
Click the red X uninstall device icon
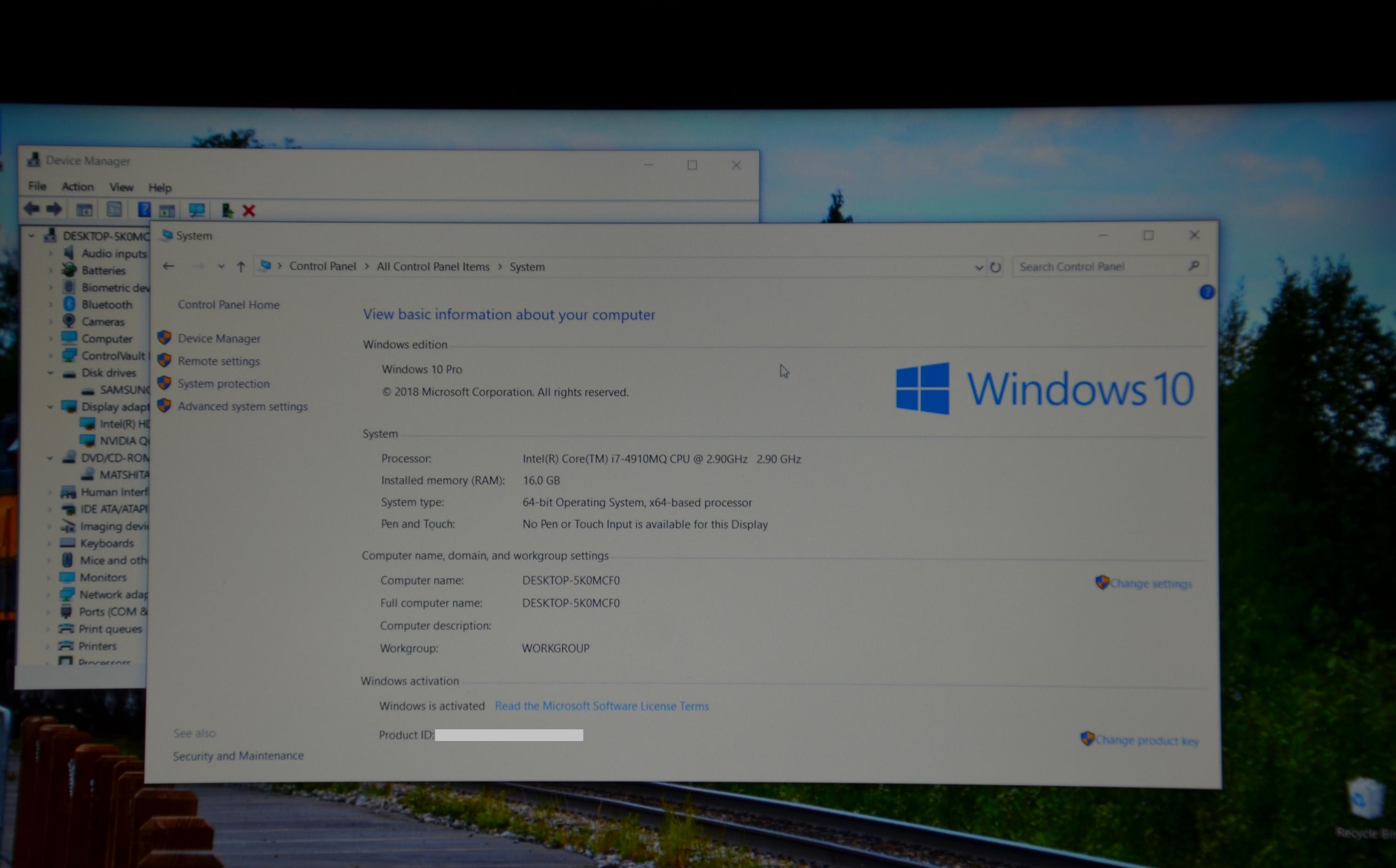(x=248, y=211)
